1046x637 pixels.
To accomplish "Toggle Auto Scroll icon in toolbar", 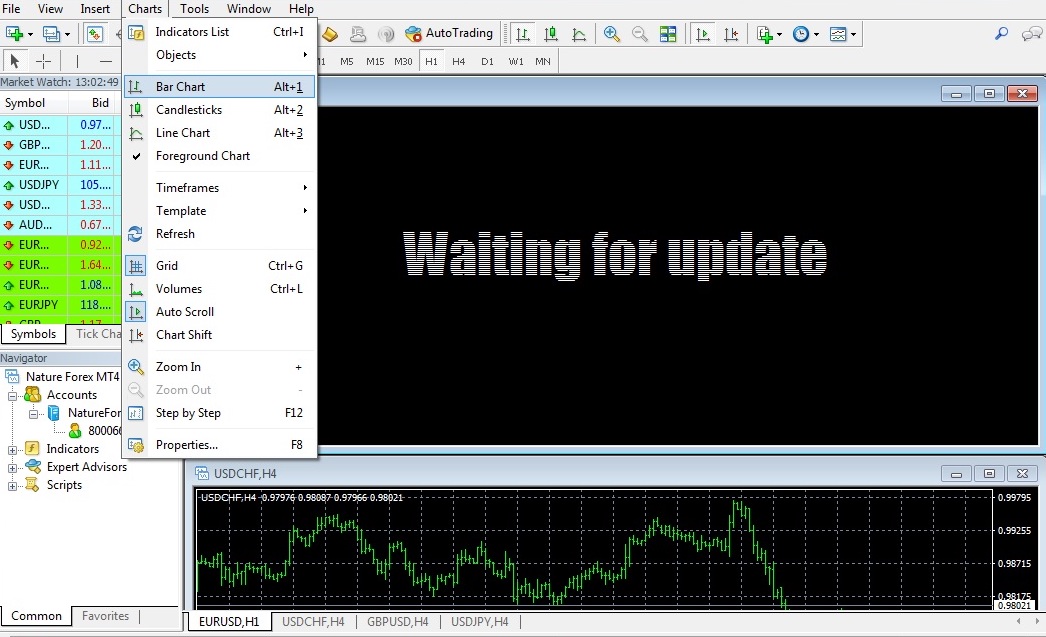I will [x=702, y=33].
